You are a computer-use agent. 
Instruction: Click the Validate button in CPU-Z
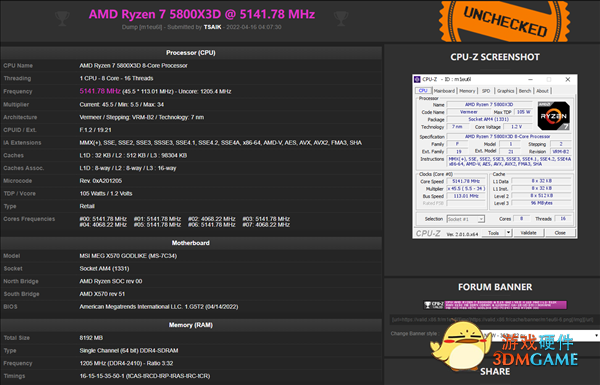click(x=528, y=233)
